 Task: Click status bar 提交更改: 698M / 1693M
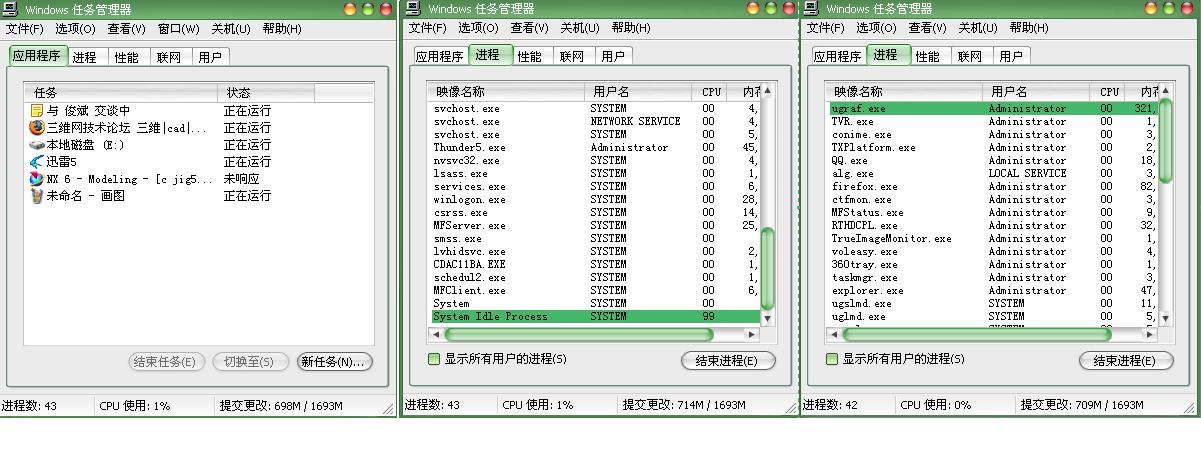(x=281, y=406)
